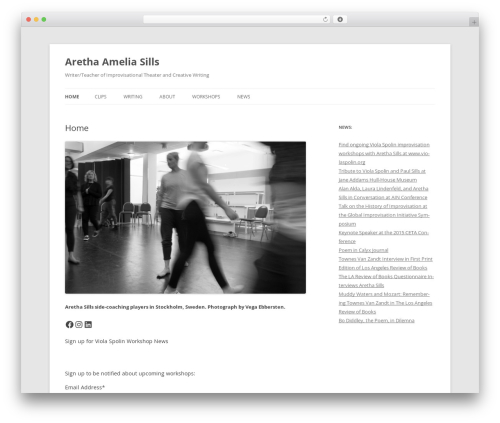Click Sign up for Viola Spolin Workshop News text
Screen dimensions: 500x423
point(116,341)
